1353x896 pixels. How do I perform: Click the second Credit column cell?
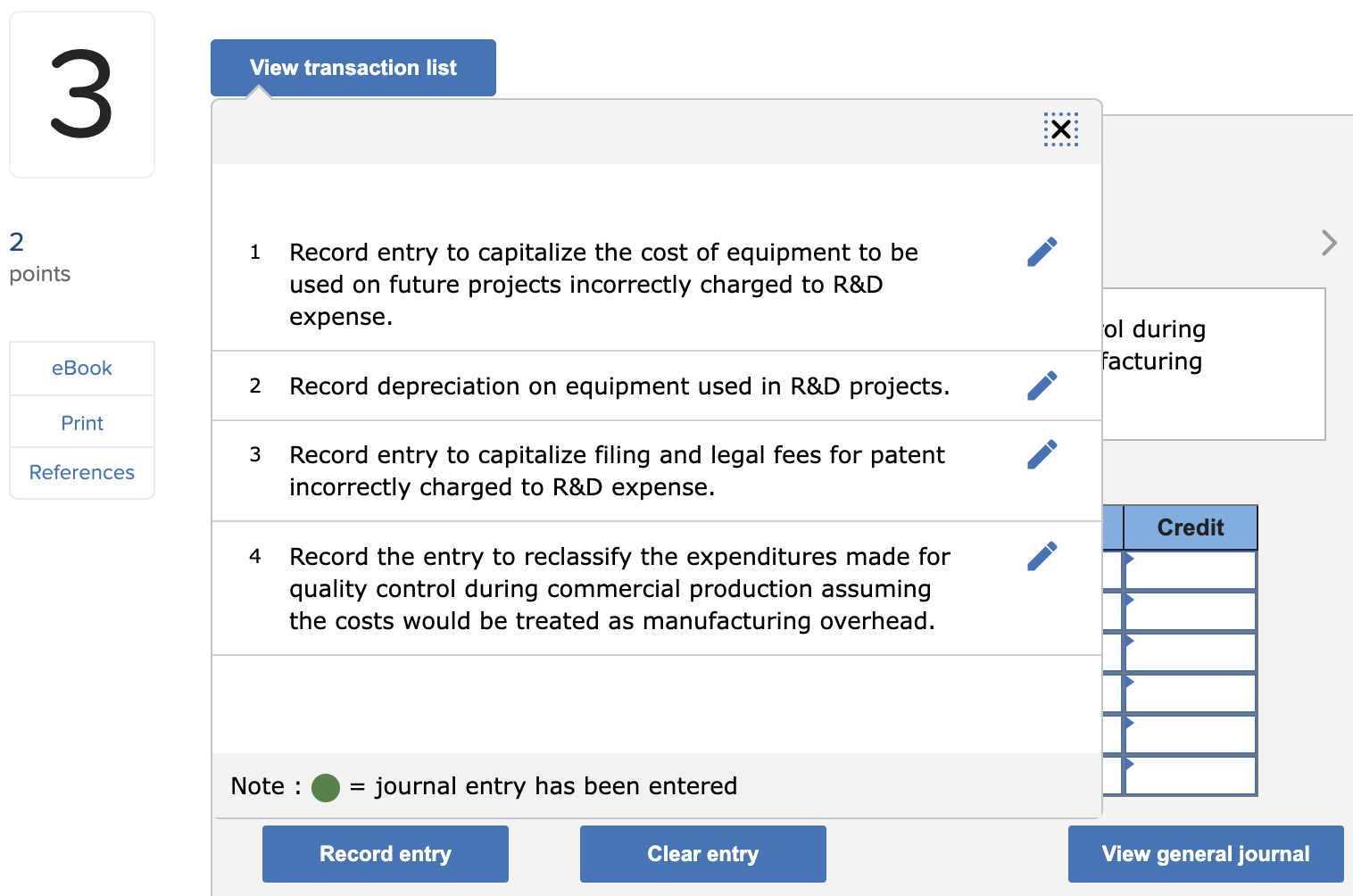1191,611
